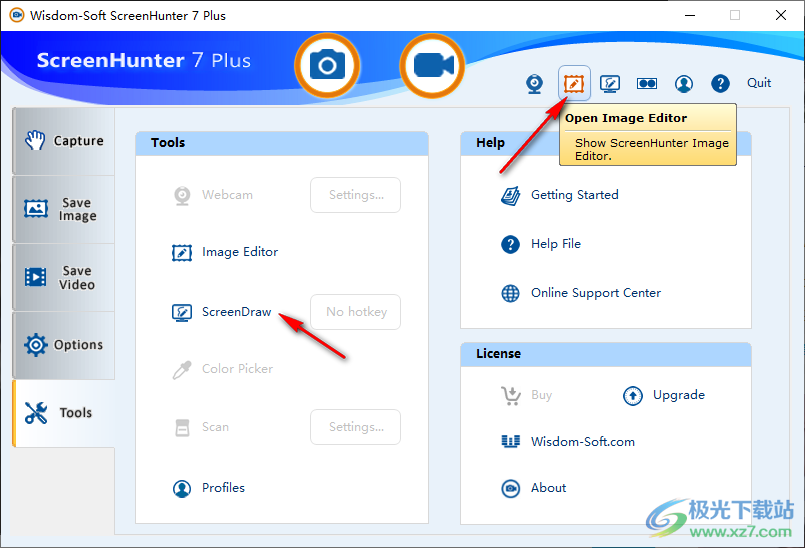The image size is (805, 548).
Task: Open Webcam Settings button
Action: (355, 195)
